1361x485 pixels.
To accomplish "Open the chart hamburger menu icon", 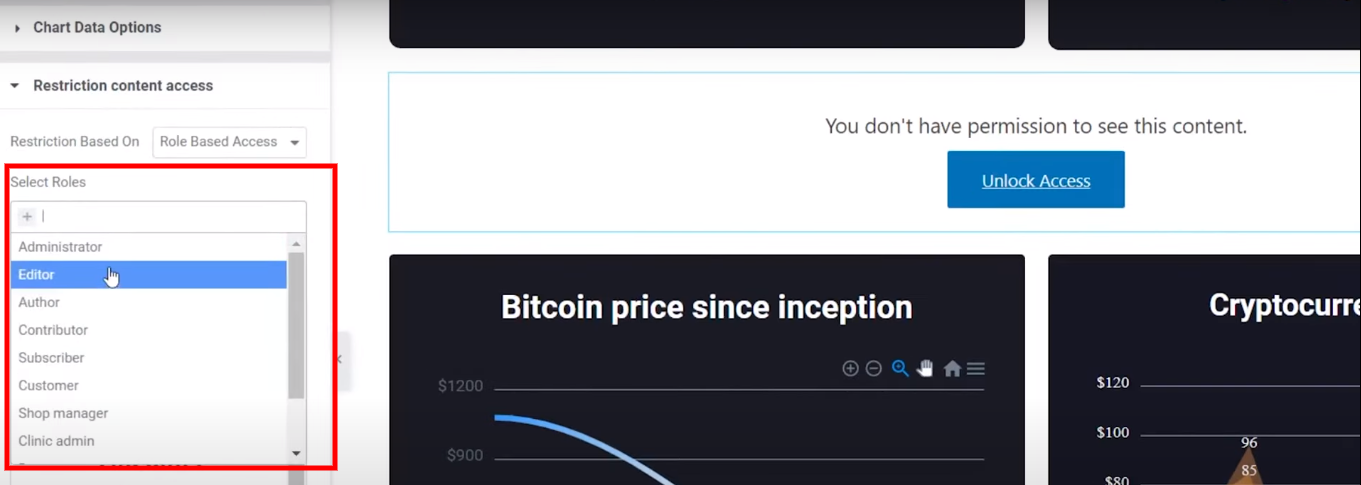I will tap(976, 369).
